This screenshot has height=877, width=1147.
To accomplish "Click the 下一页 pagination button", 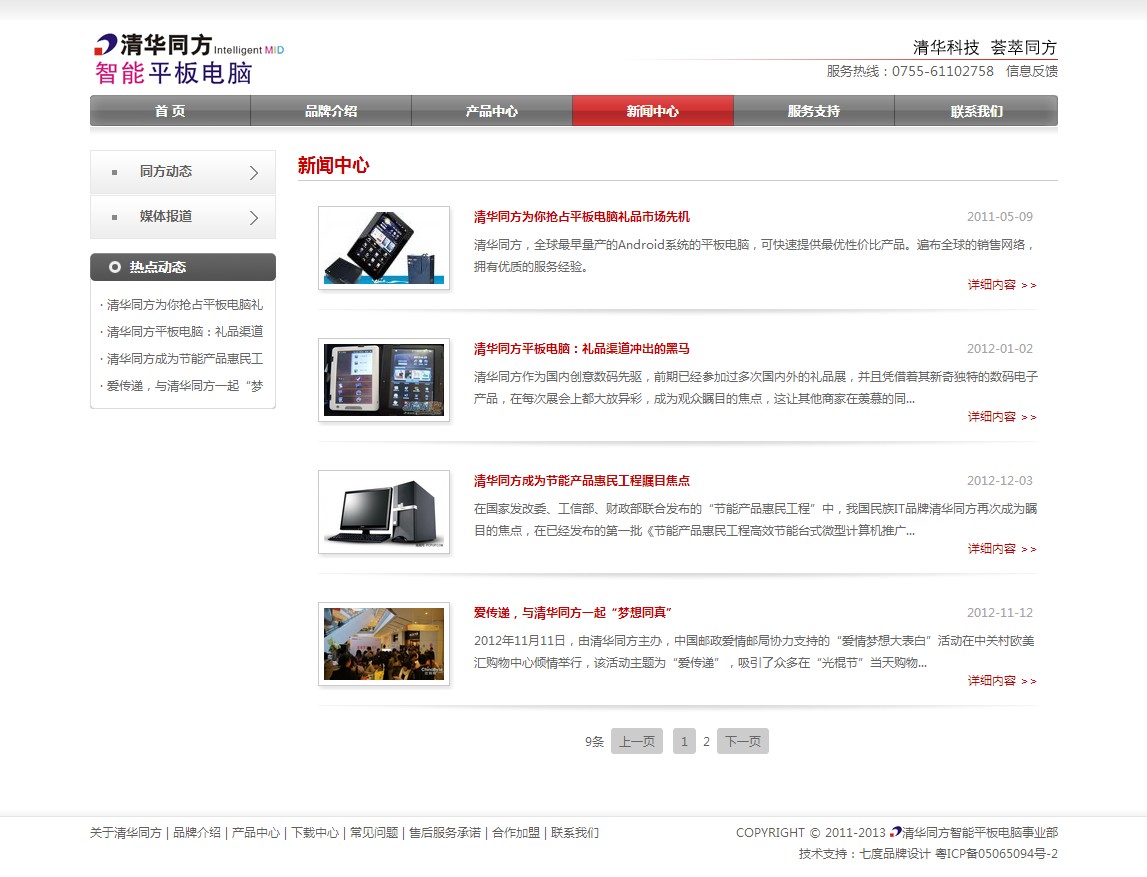I will [742, 741].
